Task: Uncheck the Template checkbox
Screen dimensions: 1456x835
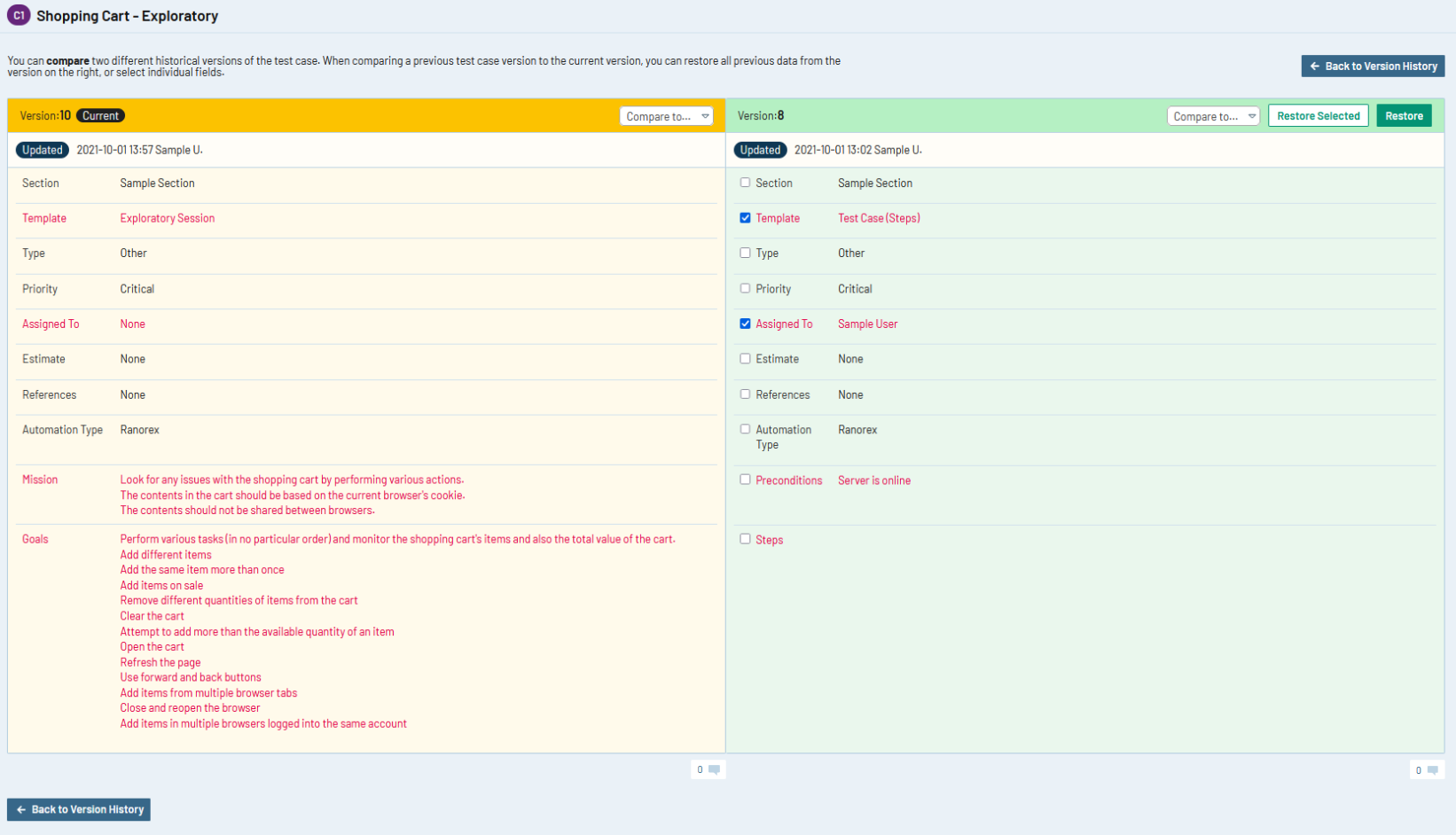Action: click(x=745, y=218)
